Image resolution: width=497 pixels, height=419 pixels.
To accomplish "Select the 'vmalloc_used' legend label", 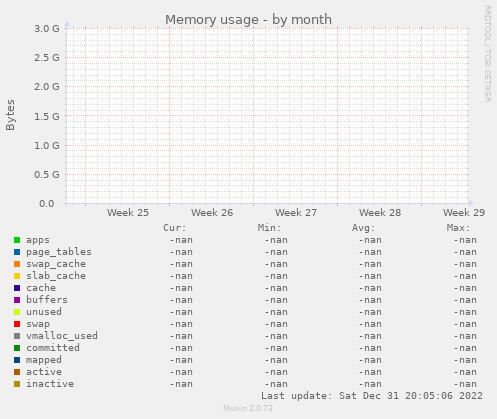I will 62,336.
